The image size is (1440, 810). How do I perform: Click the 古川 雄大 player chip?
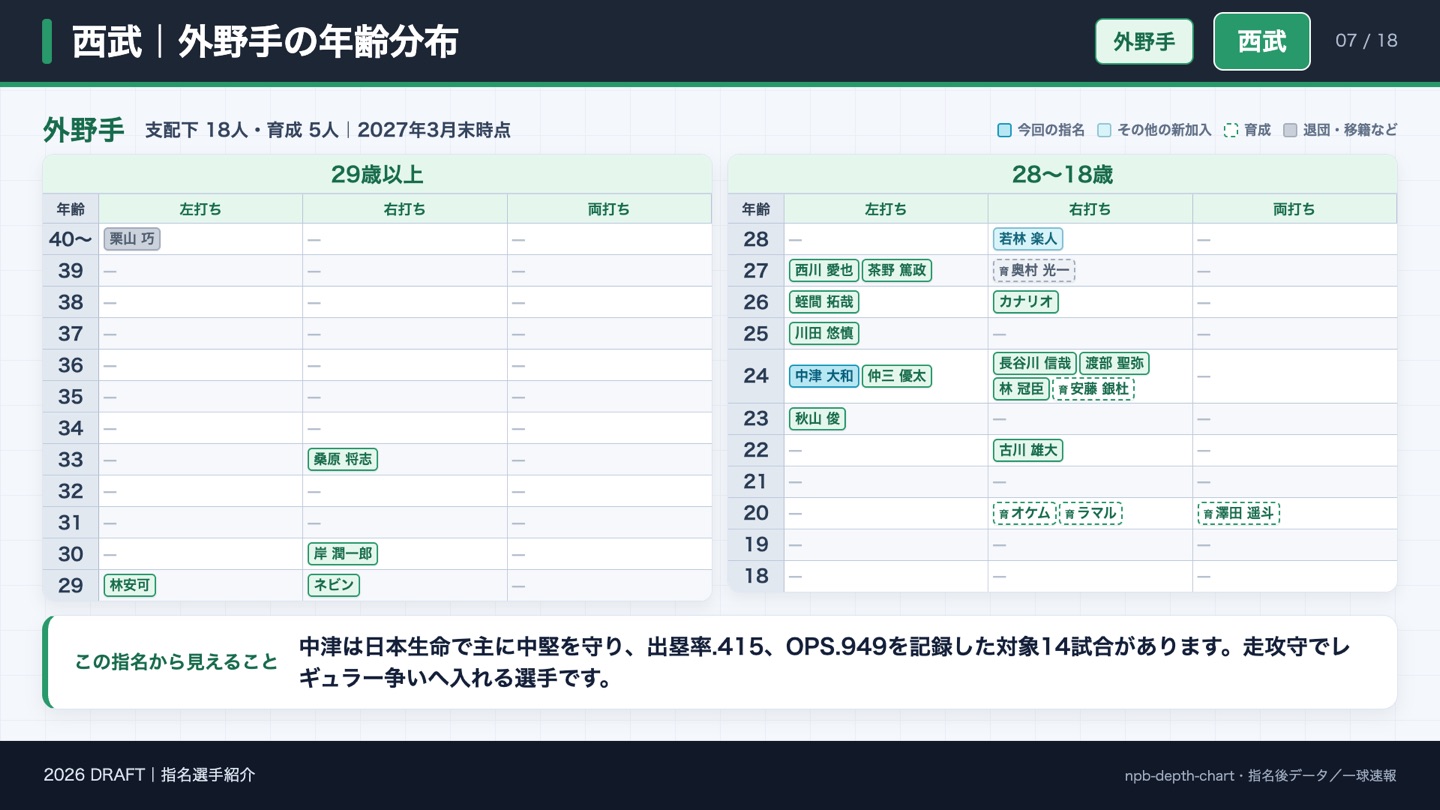click(x=1028, y=451)
